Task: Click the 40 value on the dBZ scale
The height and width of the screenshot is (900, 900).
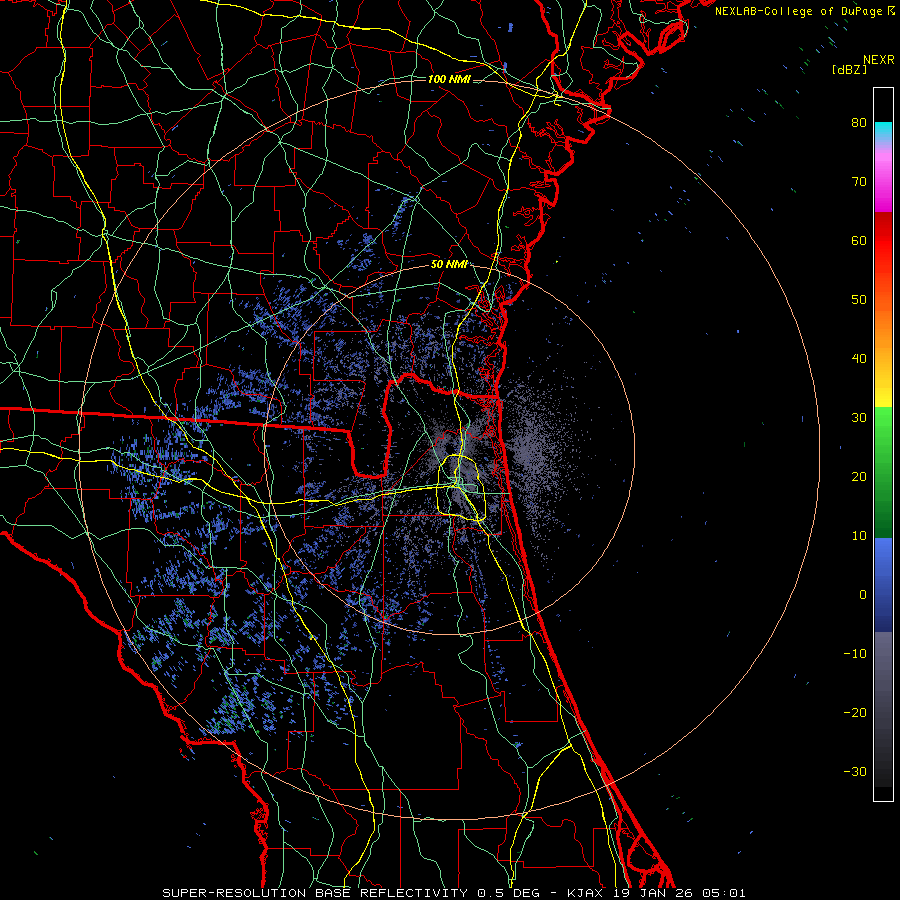Action: pyautogui.click(x=859, y=358)
